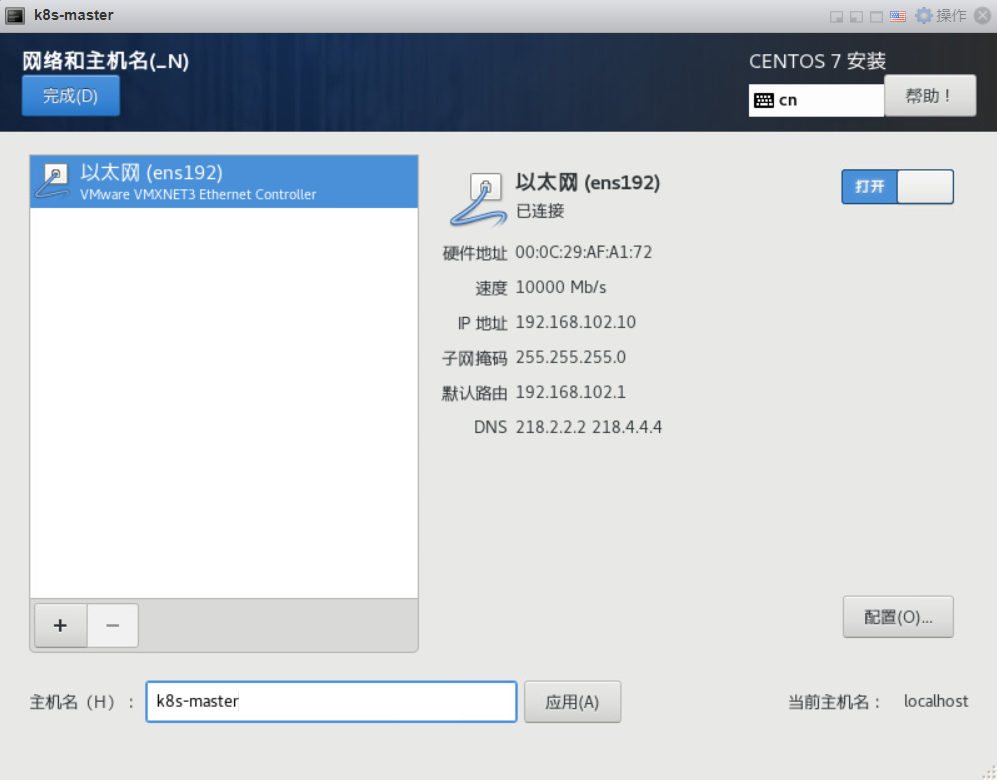Click the large network icon beside 已连接

pyautogui.click(x=478, y=200)
